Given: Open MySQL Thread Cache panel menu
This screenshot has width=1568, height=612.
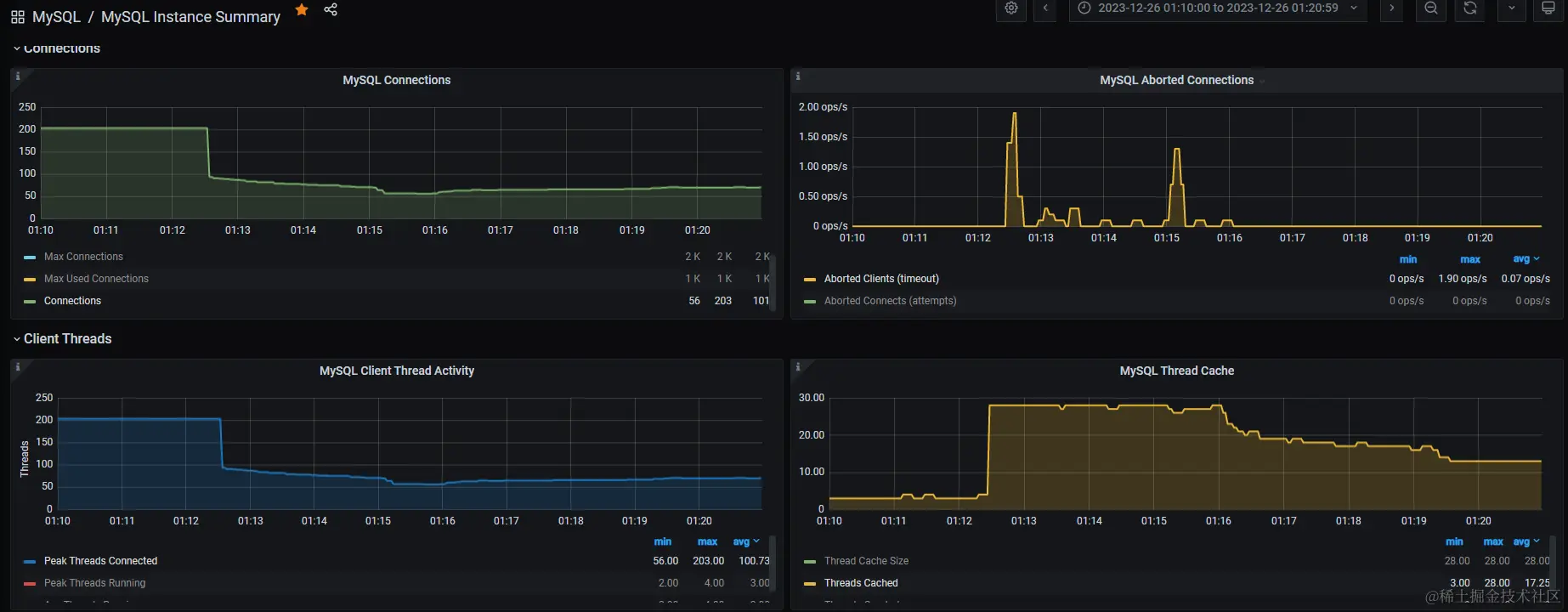Looking at the screenshot, I should tap(1176, 371).
